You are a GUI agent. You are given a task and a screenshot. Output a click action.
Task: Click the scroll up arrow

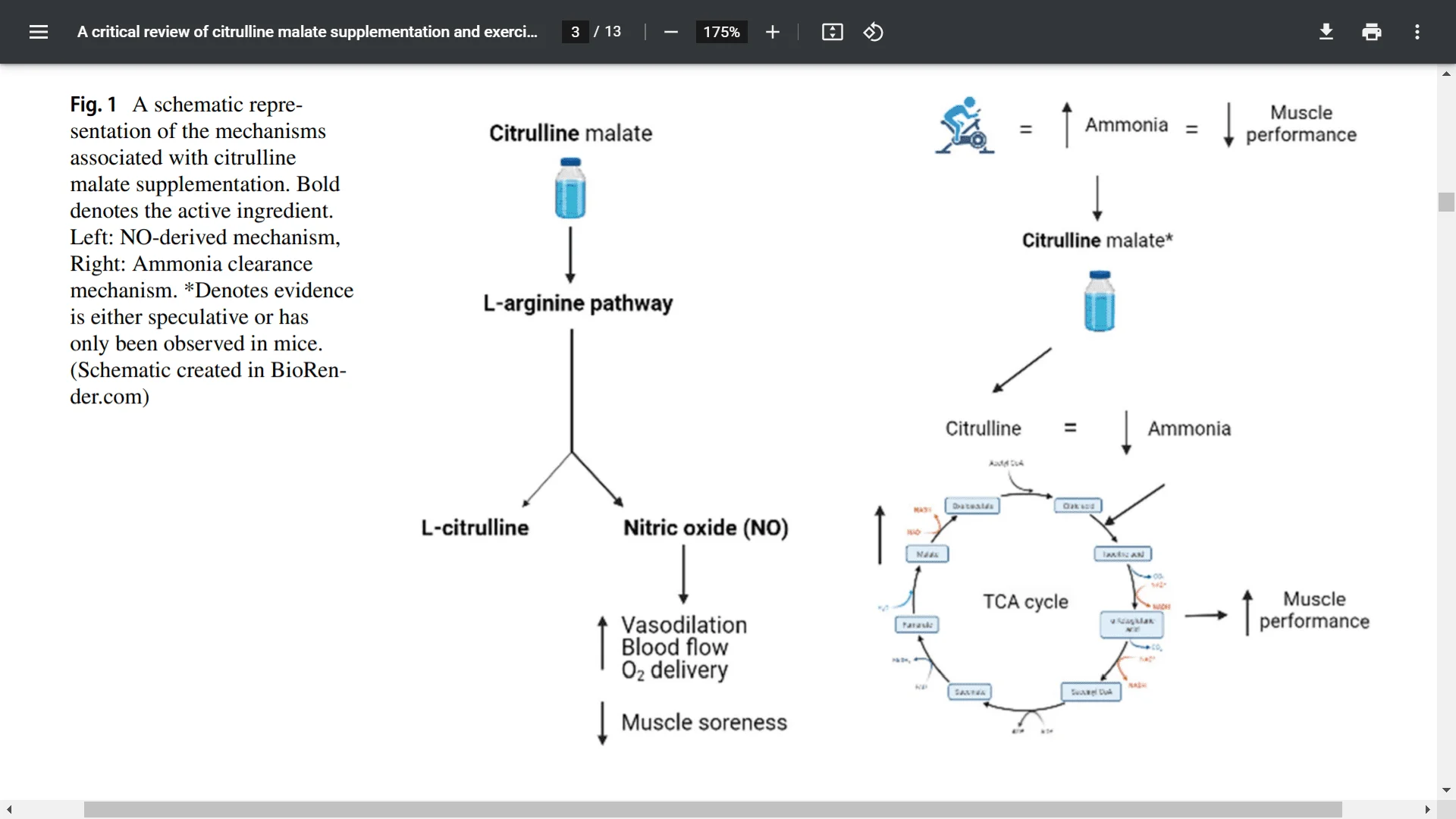click(1446, 74)
